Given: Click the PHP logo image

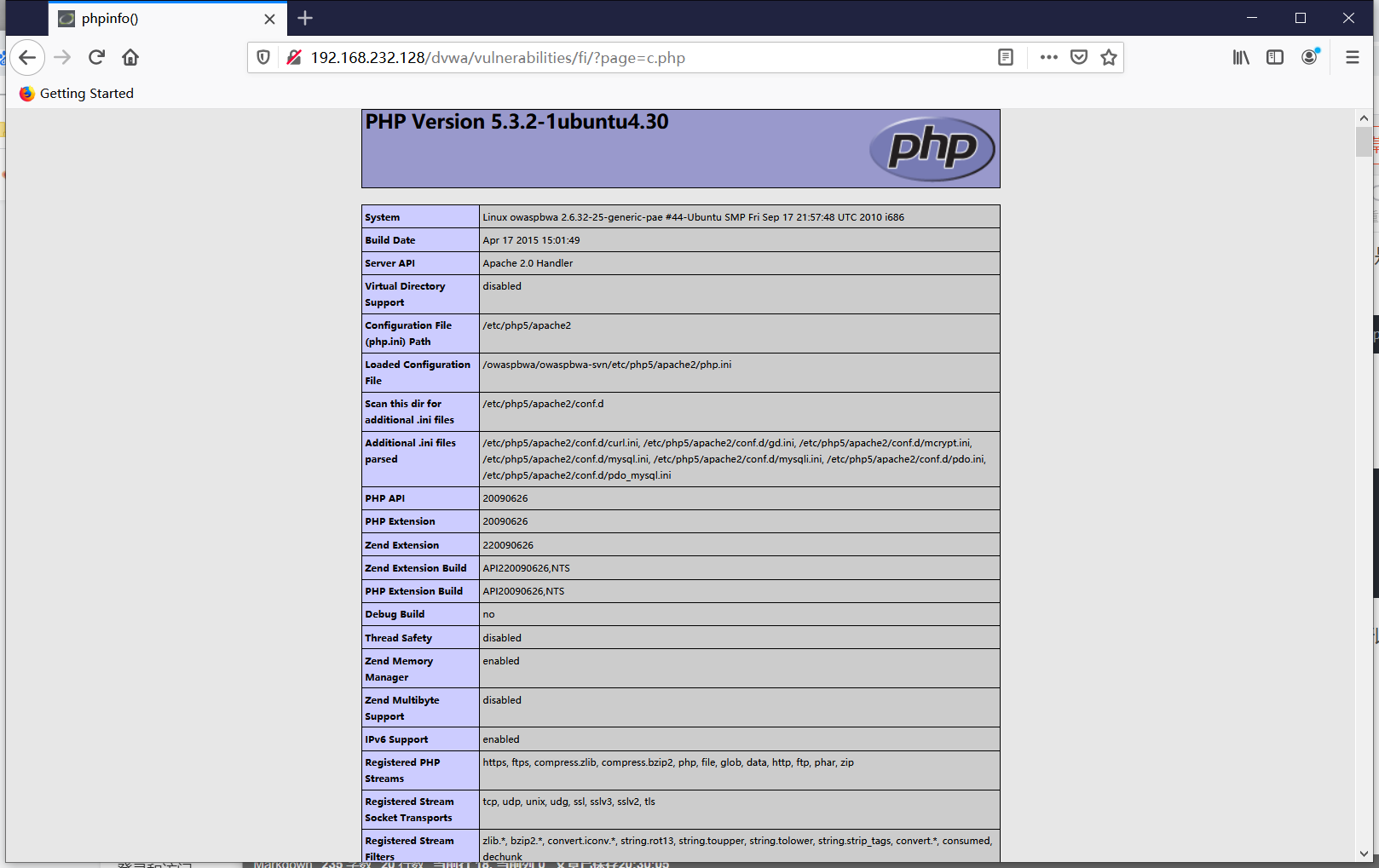Looking at the screenshot, I should pyautogui.click(x=932, y=148).
